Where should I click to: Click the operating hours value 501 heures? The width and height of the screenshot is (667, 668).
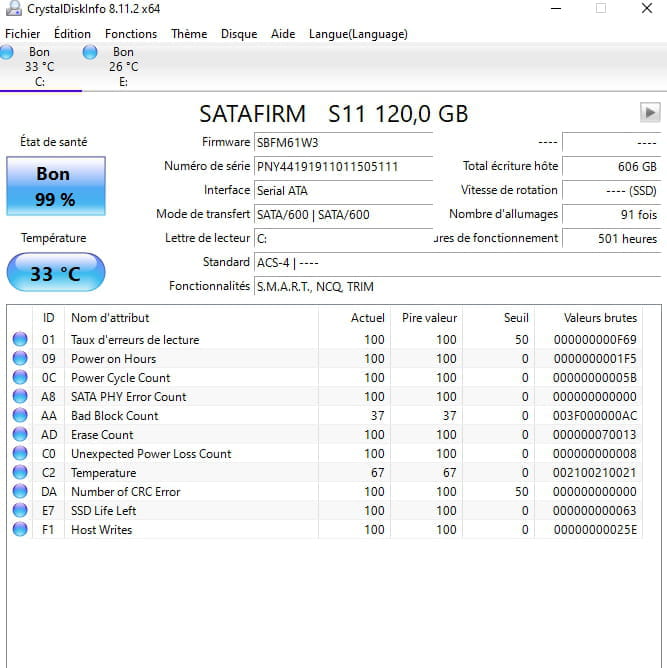coord(612,238)
